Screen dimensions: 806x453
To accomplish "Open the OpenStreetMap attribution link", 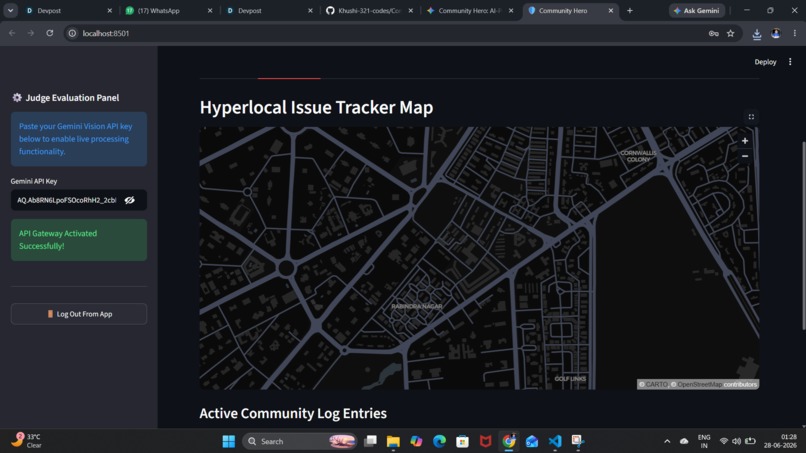I will pos(700,384).
